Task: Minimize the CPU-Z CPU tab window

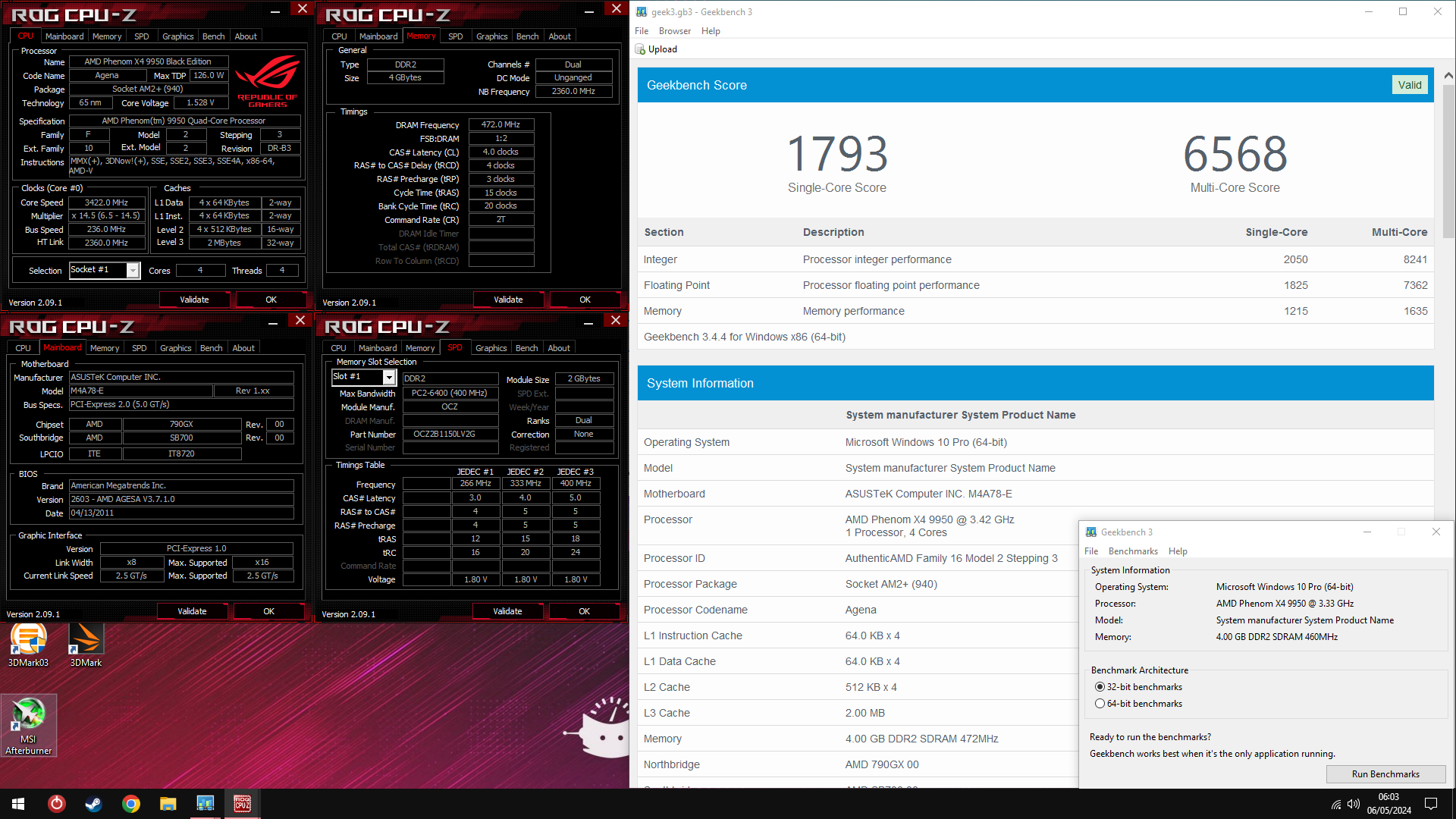Action: (x=275, y=11)
